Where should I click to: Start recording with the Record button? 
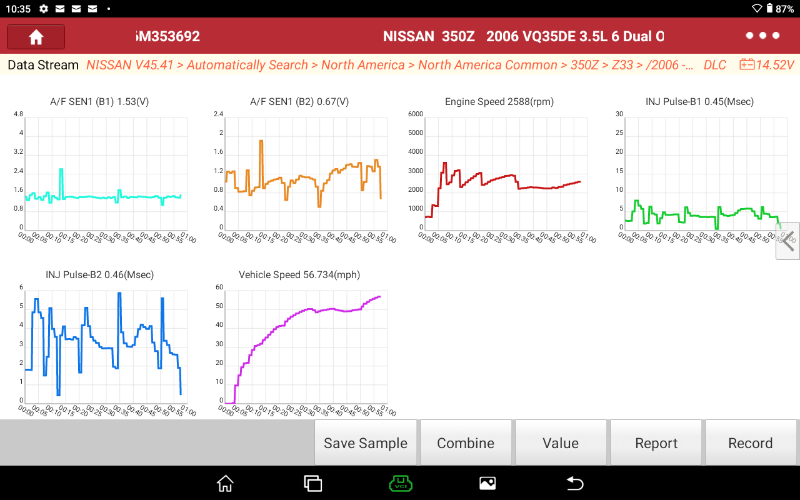tap(750, 443)
